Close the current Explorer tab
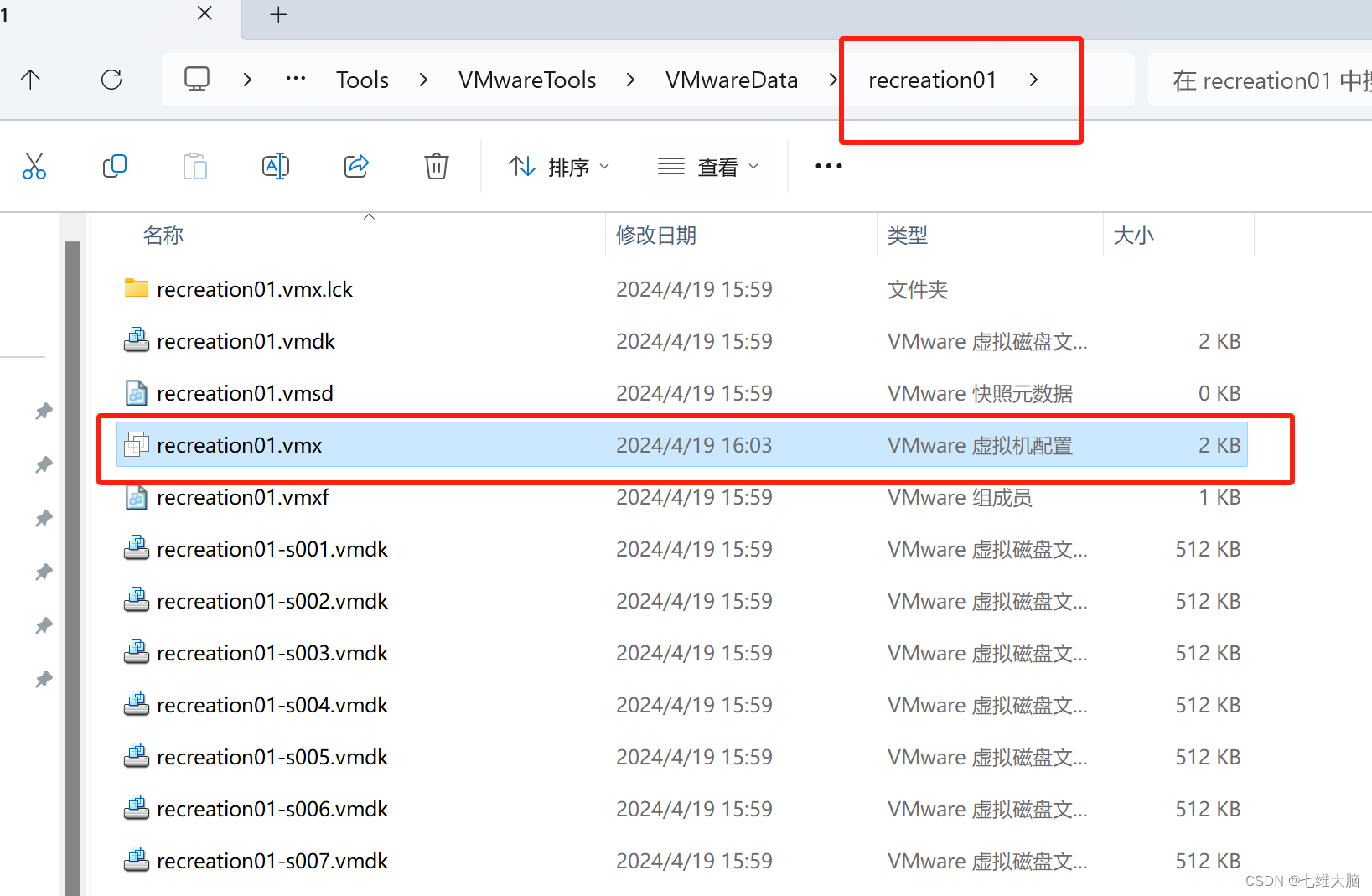This screenshot has width=1372, height=896. 205,13
